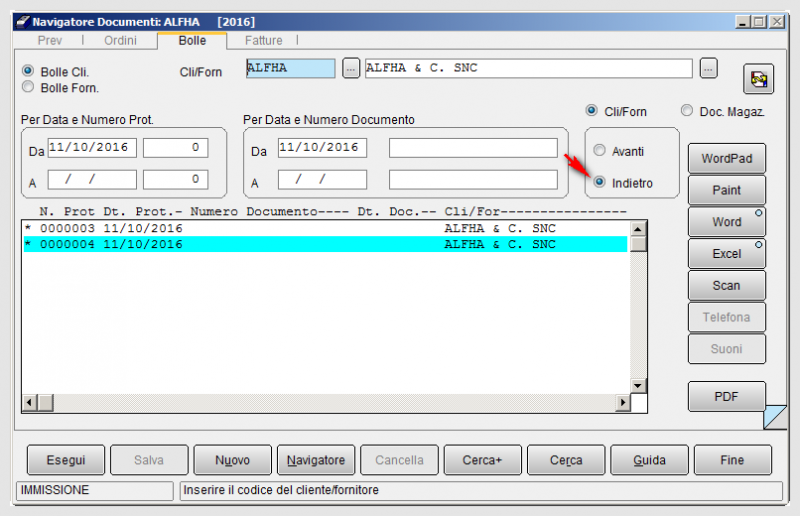Choose the Indietro direction option
Viewport: 800px width, 516px height.
coord(599,182)
